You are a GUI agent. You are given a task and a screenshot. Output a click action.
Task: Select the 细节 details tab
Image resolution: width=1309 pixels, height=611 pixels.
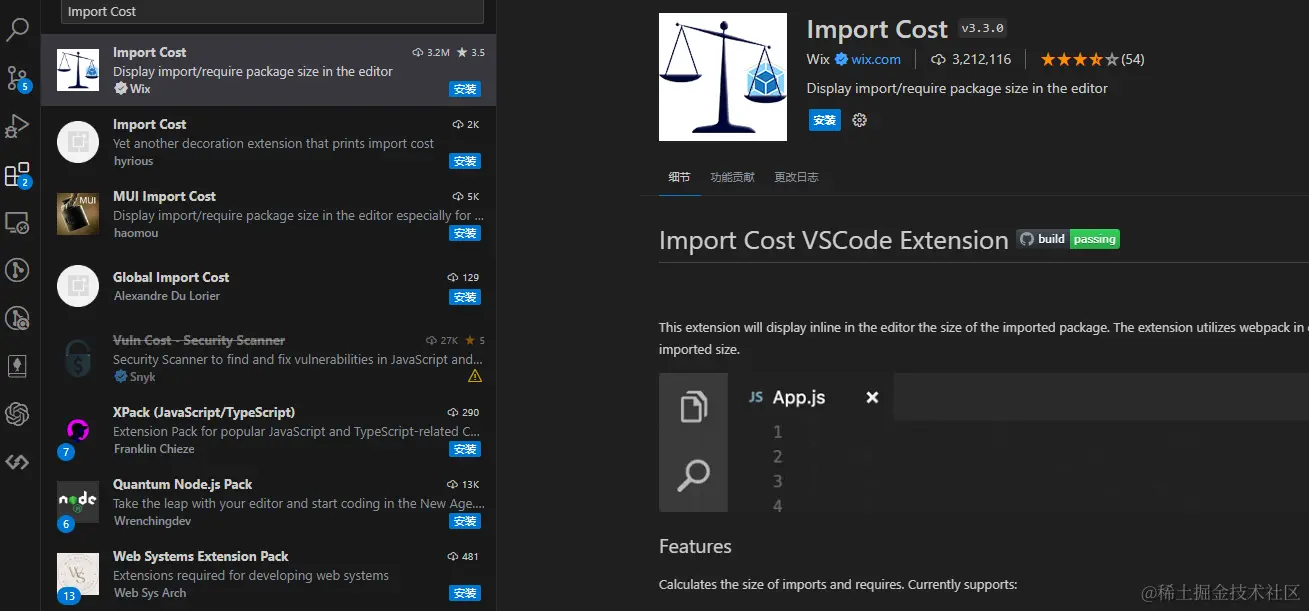(679, 177)
